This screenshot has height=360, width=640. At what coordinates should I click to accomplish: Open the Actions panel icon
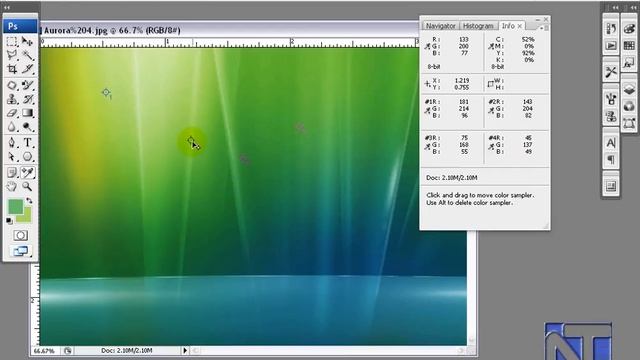611,45
